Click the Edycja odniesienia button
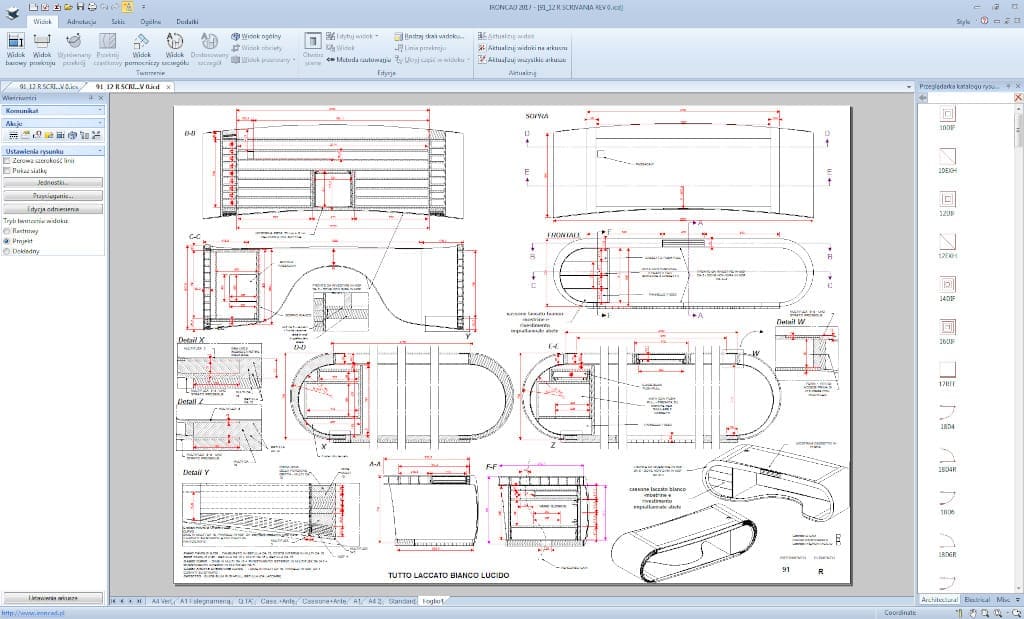 54,209
